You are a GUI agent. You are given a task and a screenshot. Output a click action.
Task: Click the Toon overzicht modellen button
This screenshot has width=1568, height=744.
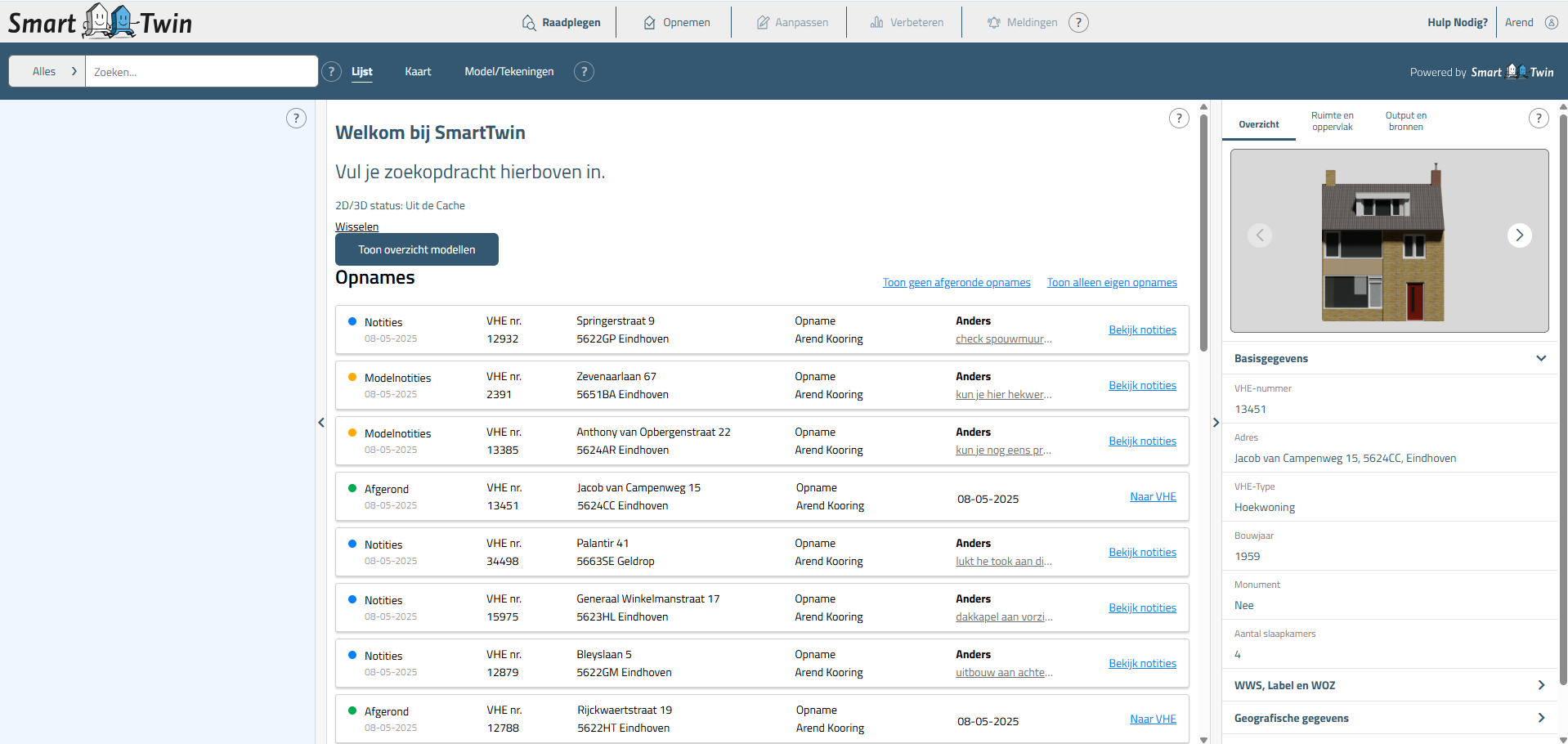tap(416, 249)
